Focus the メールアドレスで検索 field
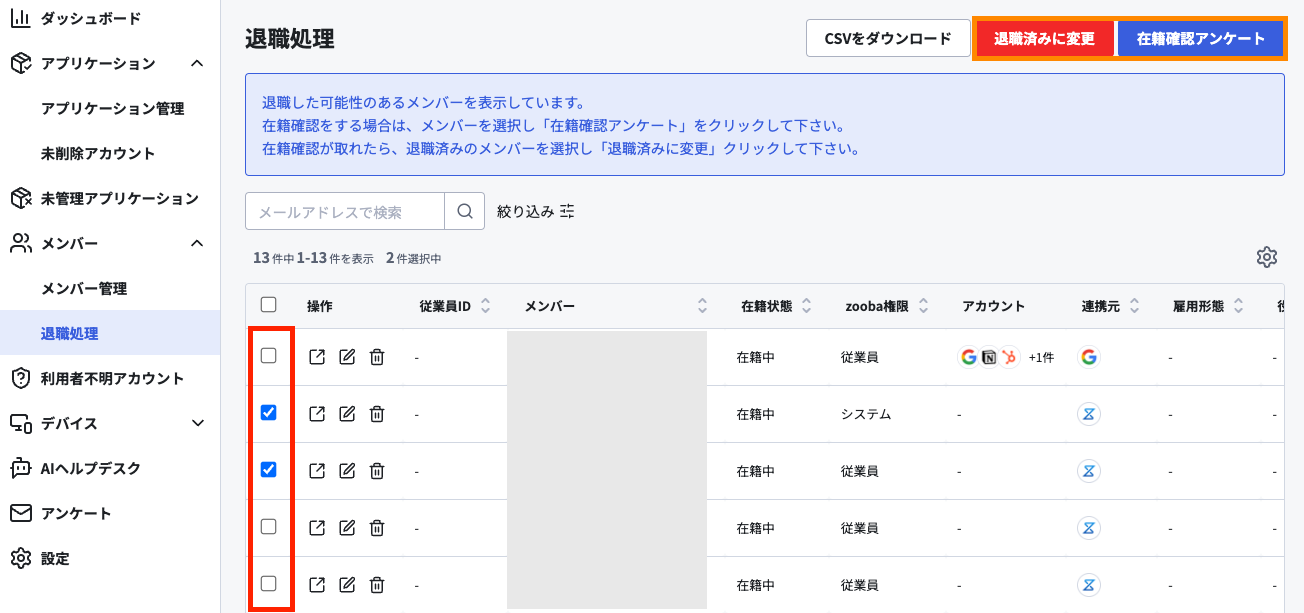Viewport: 1304px width, 613px height. coord(345,211)
